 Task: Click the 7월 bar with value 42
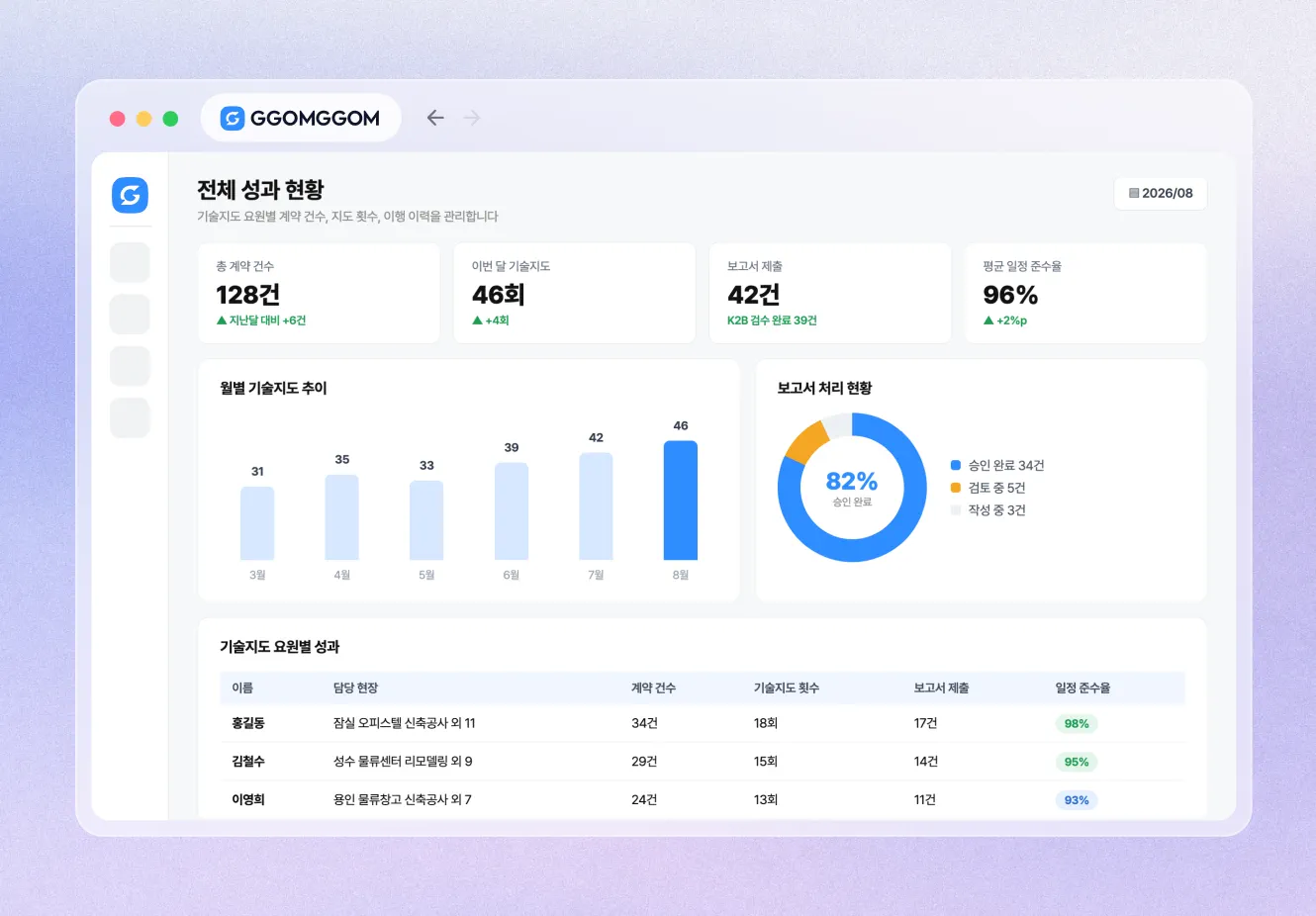596,506
